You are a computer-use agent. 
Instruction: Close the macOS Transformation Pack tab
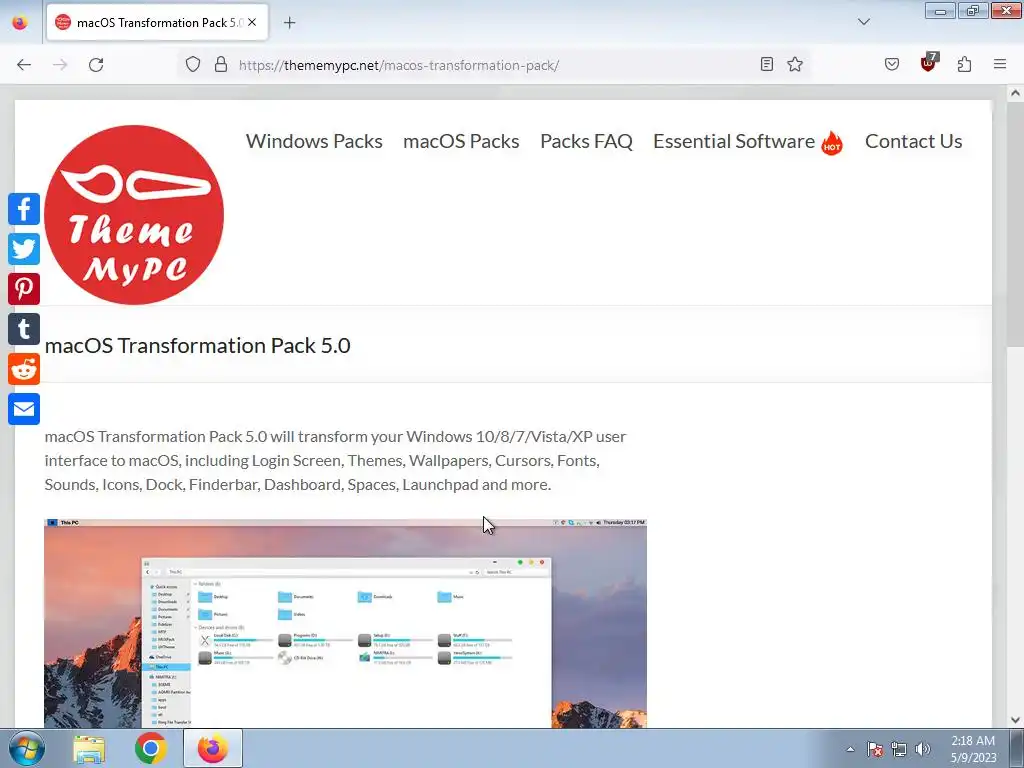pyautogui.click(x=252, y=22)
